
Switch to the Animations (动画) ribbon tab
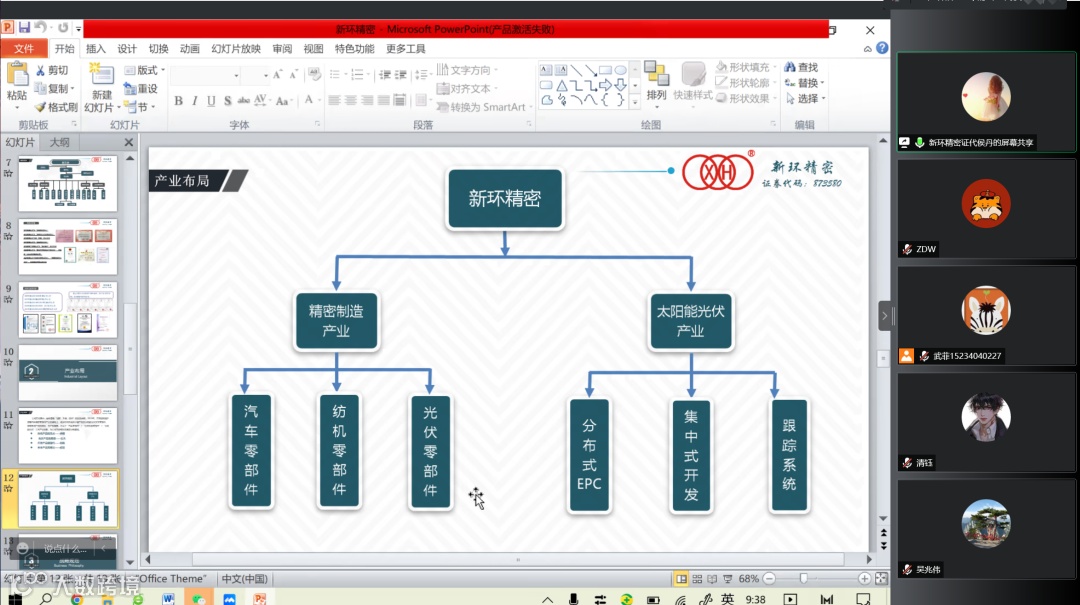click(189, 49)
